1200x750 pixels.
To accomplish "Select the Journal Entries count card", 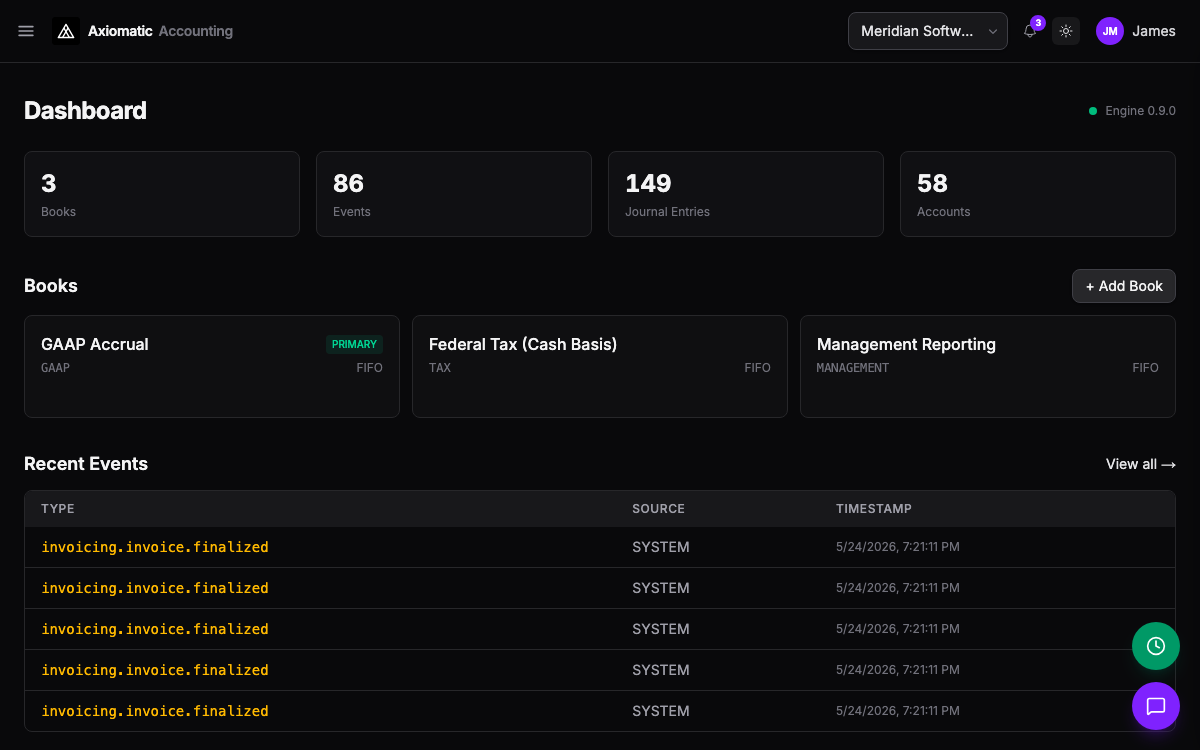I will coord(746,194).
